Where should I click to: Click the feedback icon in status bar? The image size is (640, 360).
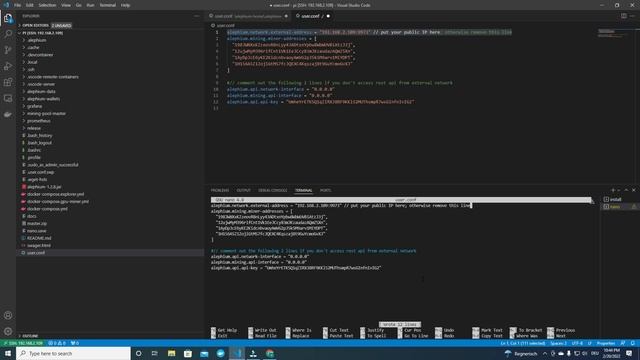[623, 343]
